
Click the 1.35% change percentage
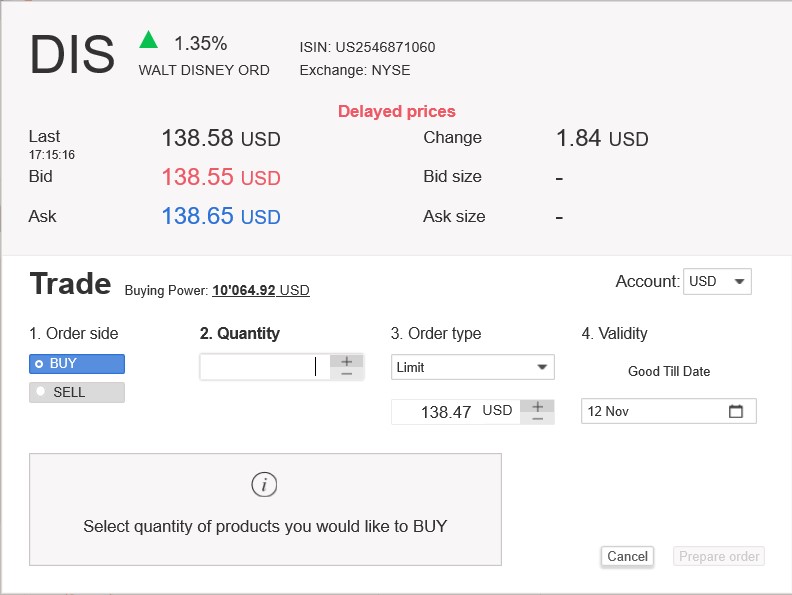201,43
